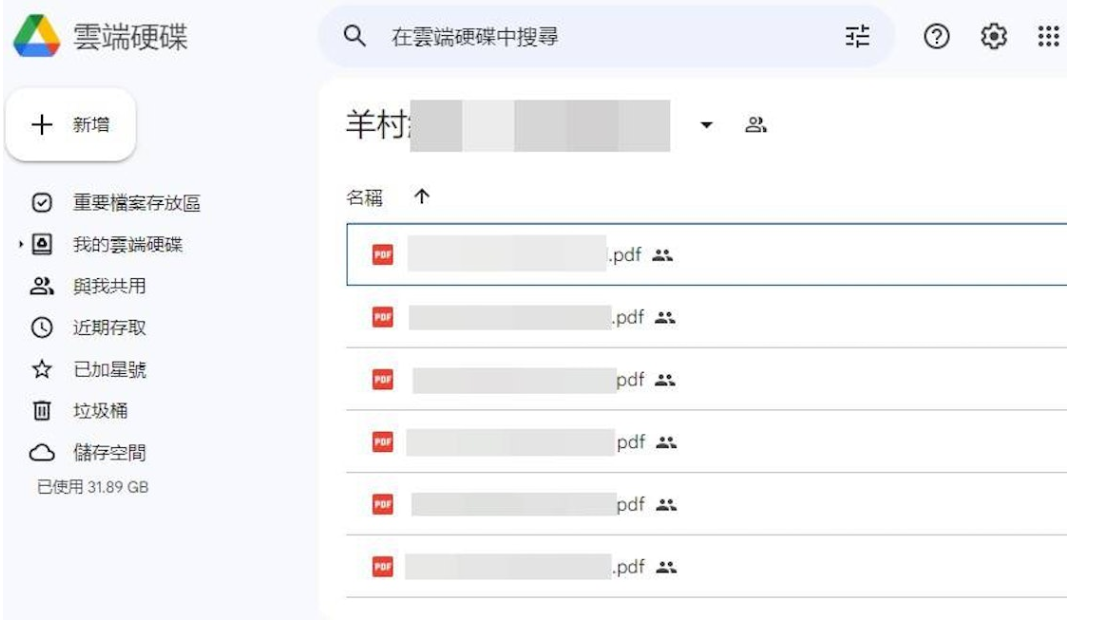This screenshot has width=1095, height=621.
Task: Open 近期存取 in the sidebar
Action: (109, 328)
